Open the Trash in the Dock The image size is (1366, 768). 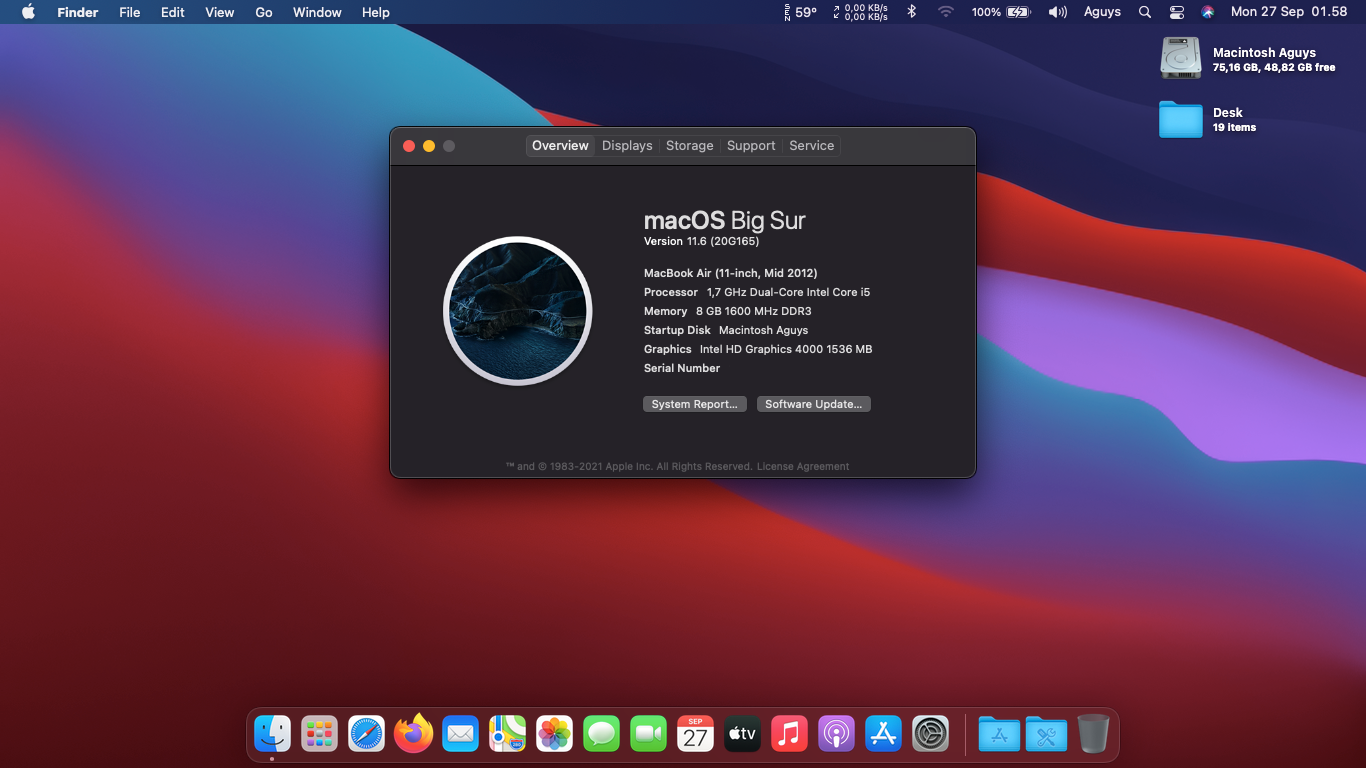pyautogui.click(x=1093, y=734)
